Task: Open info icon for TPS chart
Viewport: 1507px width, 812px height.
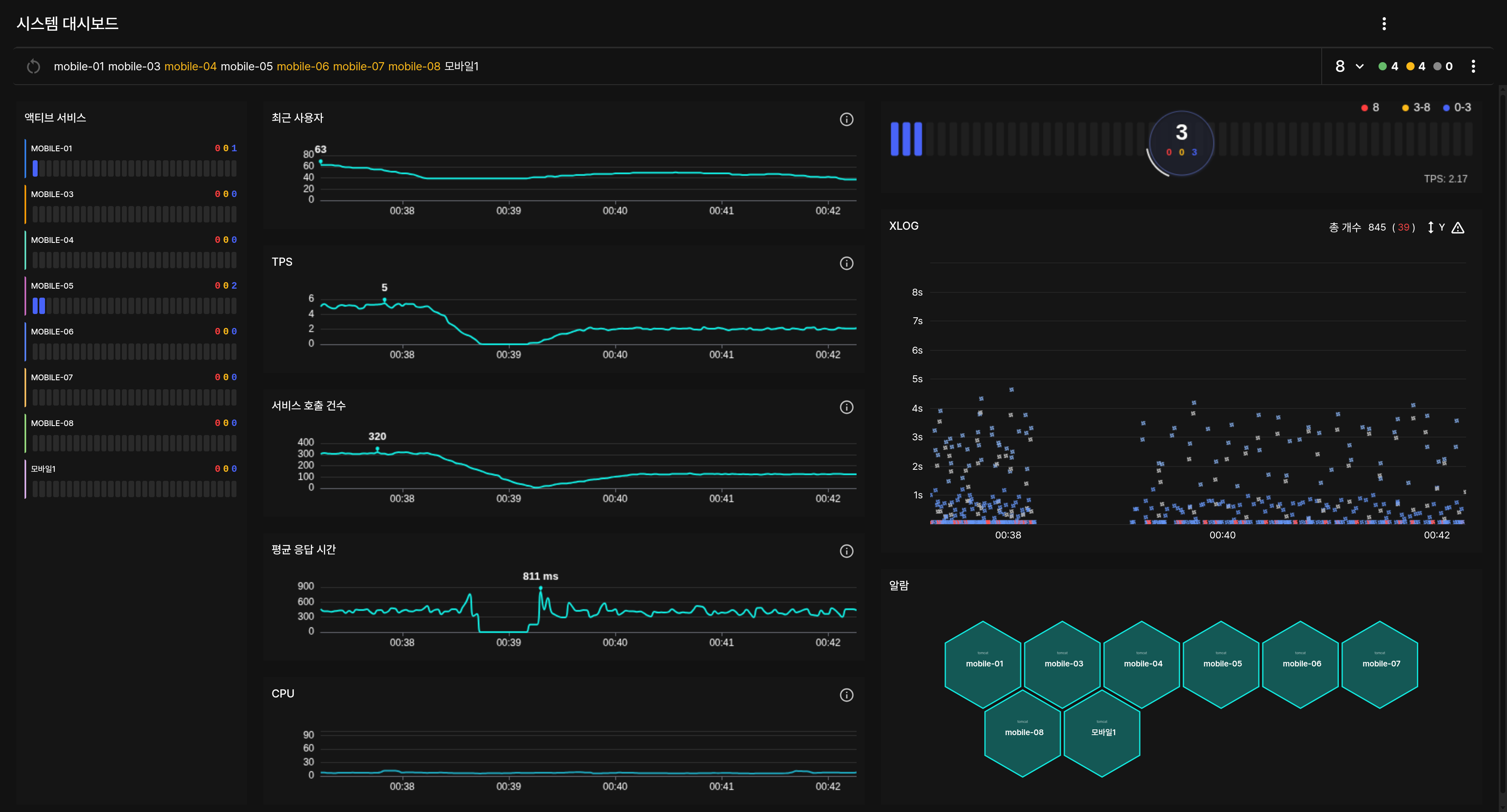Action: pos(846,264)
